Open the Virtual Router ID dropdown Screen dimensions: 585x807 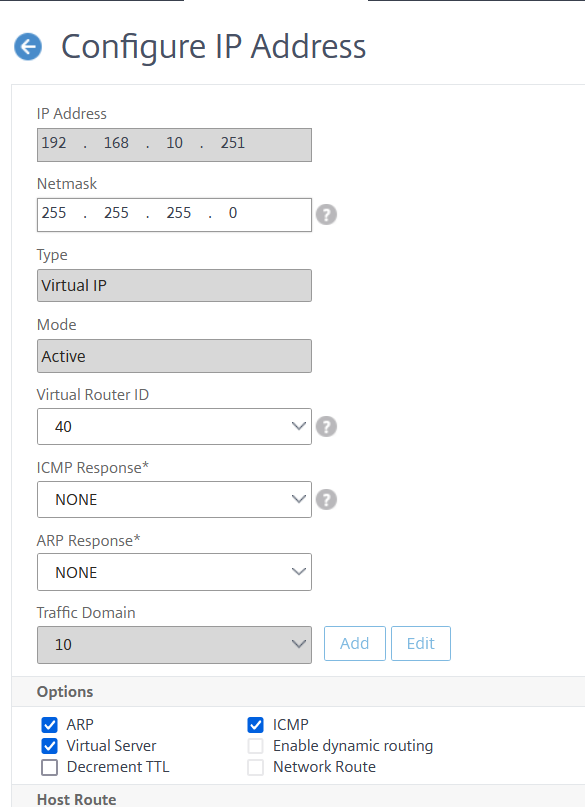pos(174,427)
